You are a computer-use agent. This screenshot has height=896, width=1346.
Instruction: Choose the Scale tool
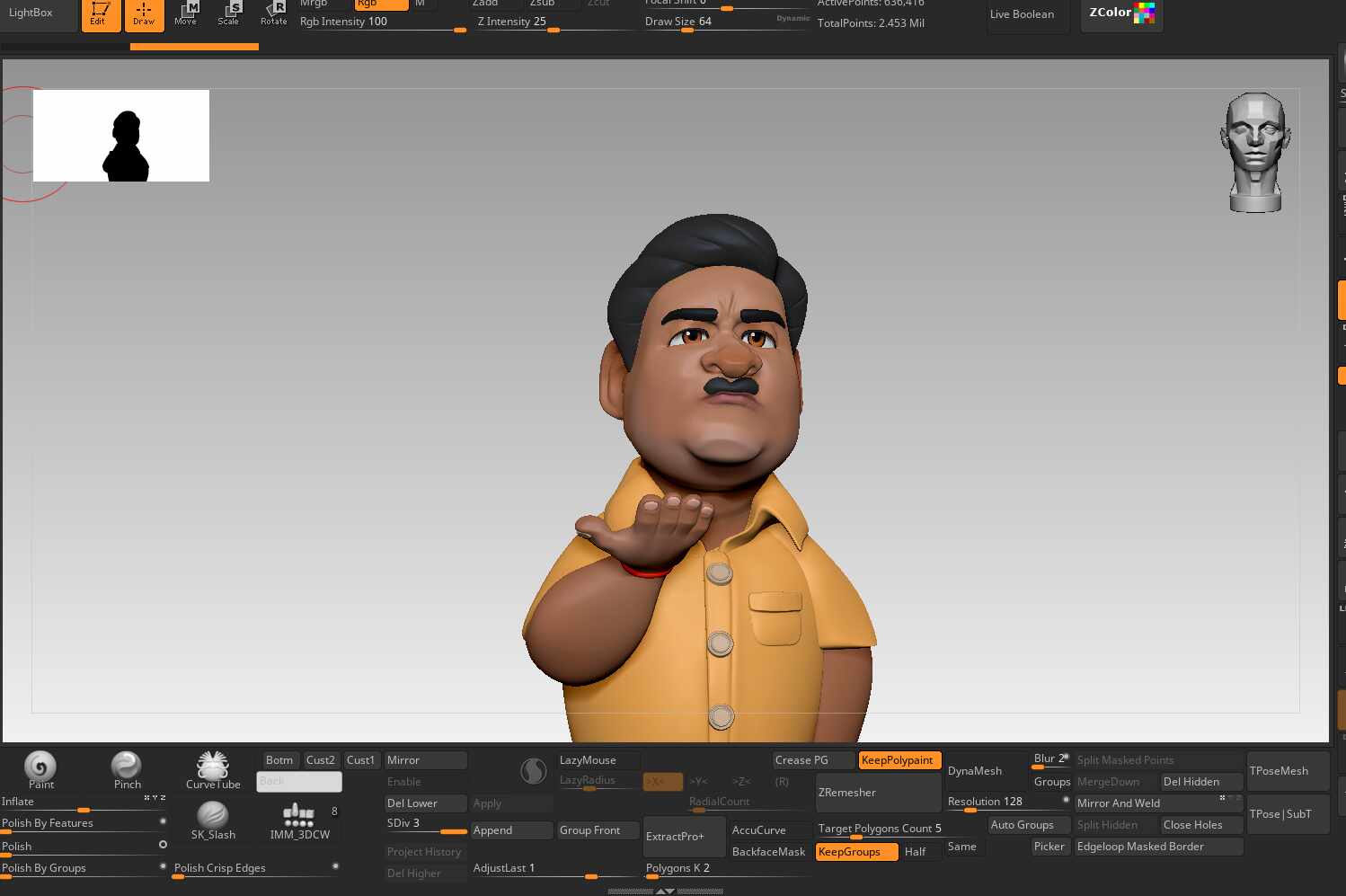tap(229, 13)
